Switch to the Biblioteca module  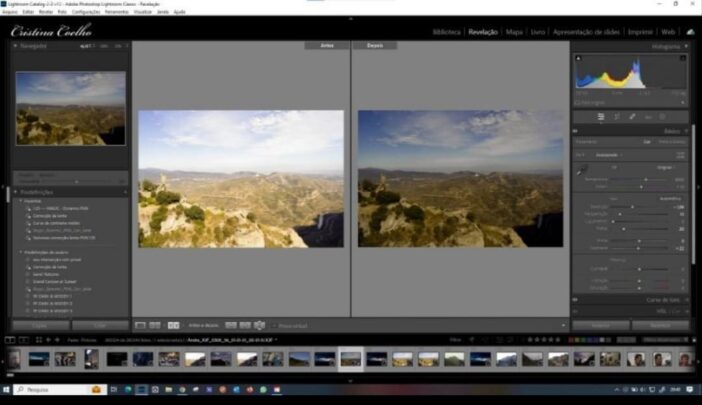click(x=447, y=32)
